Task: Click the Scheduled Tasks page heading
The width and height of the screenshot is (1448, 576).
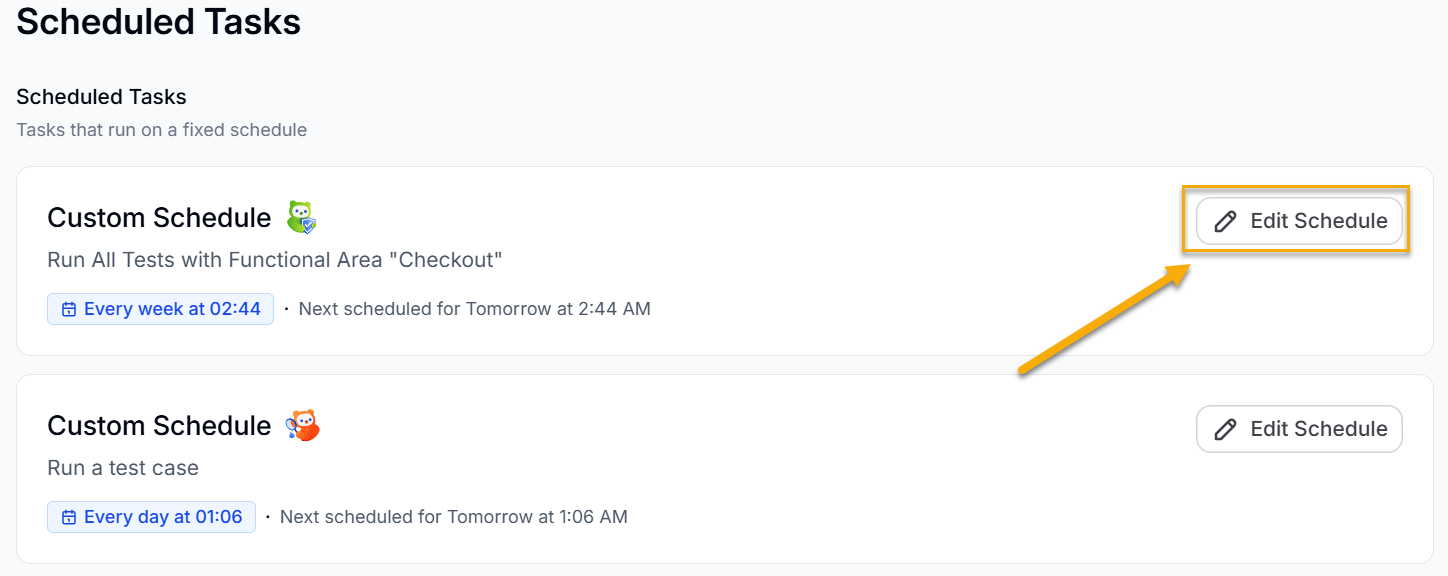Action: coord(157,21)
